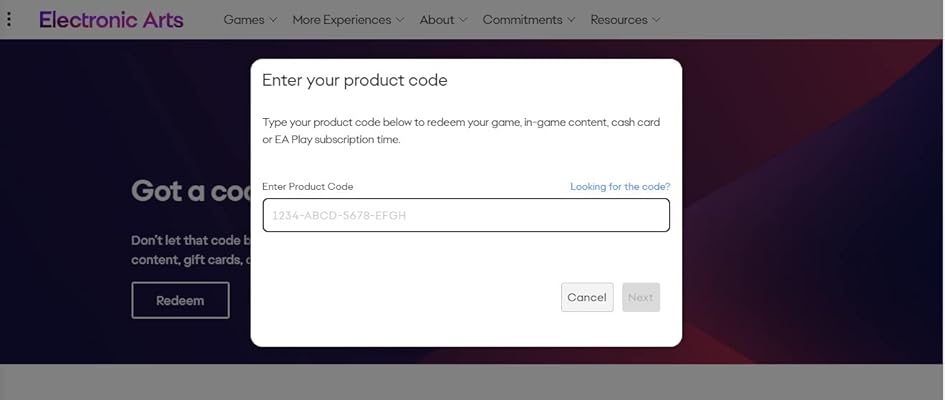Expand the Resources chevron arrow
The height and width of the screenshot is (400, 945).
point(656,20)
